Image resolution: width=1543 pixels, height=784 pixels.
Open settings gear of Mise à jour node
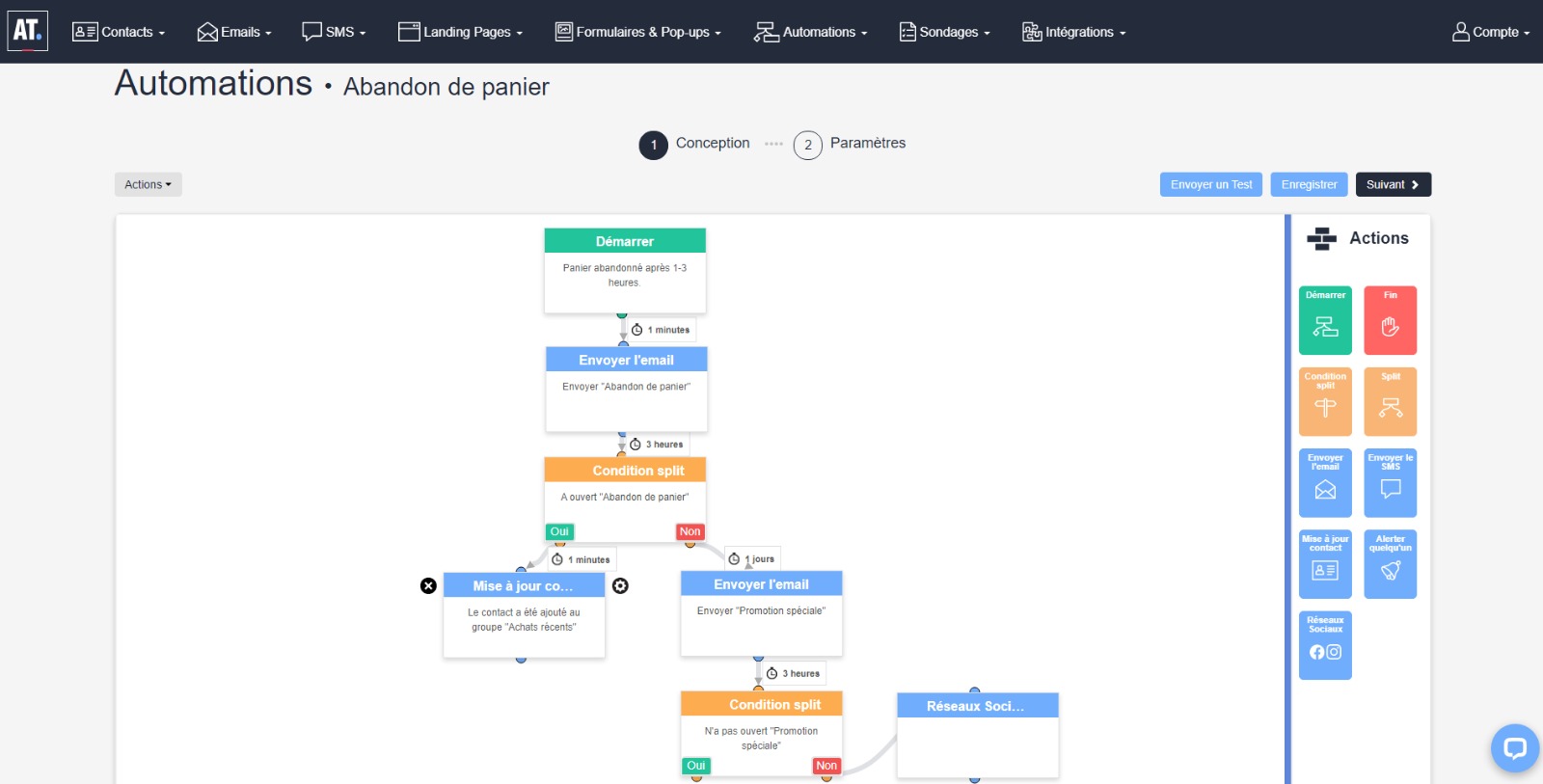pyautogui.click(x=621, y=585)
